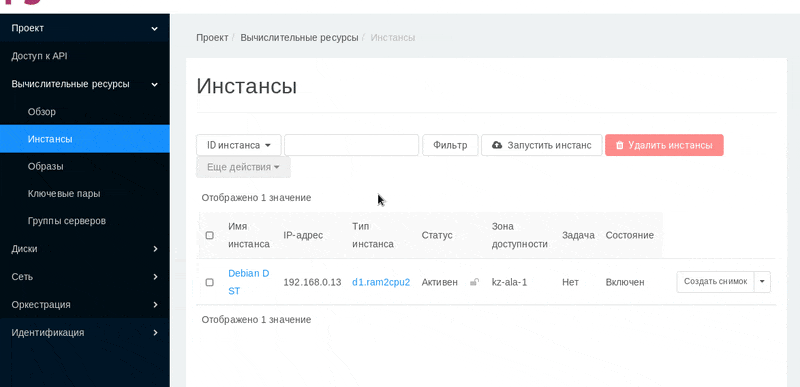Collapse the Проект section chevron
Viewport: 800px width, 387px height.
pos(155,29)
